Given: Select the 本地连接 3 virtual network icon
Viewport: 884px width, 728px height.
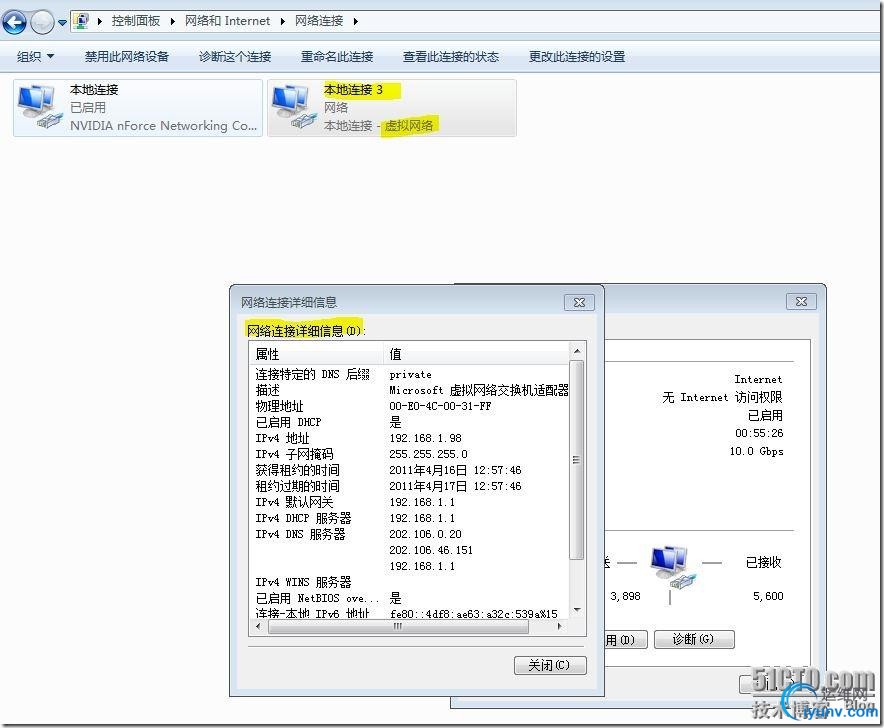Looking at the screenshot, I should coord(293,107).
